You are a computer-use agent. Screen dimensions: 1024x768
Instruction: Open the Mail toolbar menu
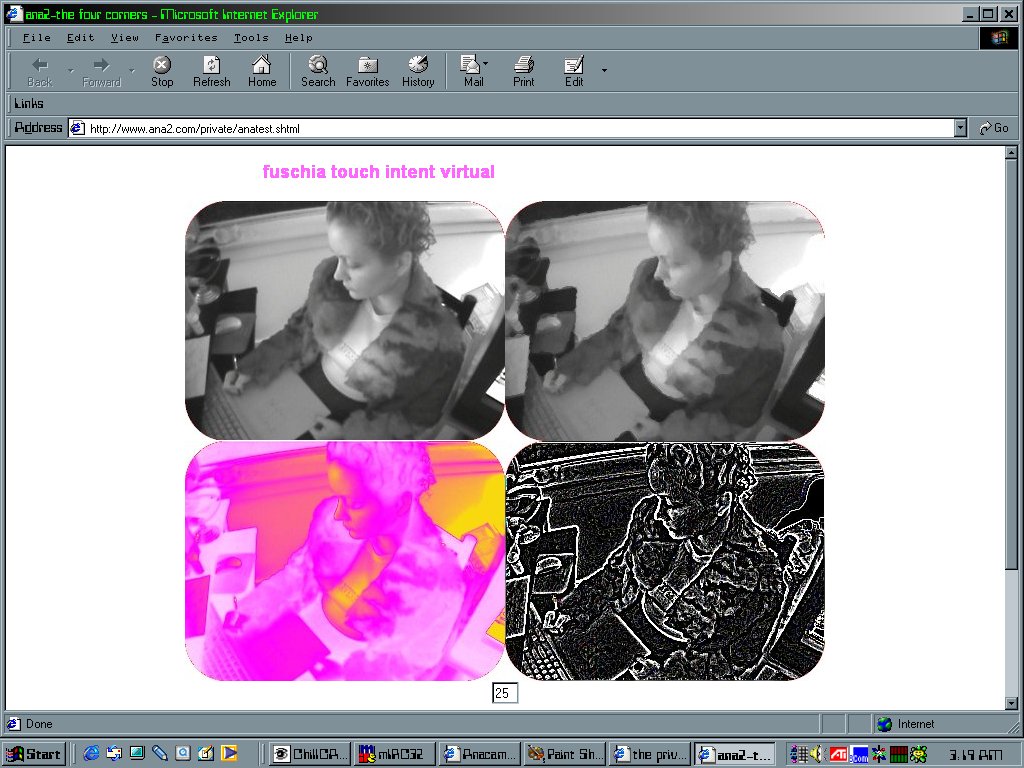point(473,71)
